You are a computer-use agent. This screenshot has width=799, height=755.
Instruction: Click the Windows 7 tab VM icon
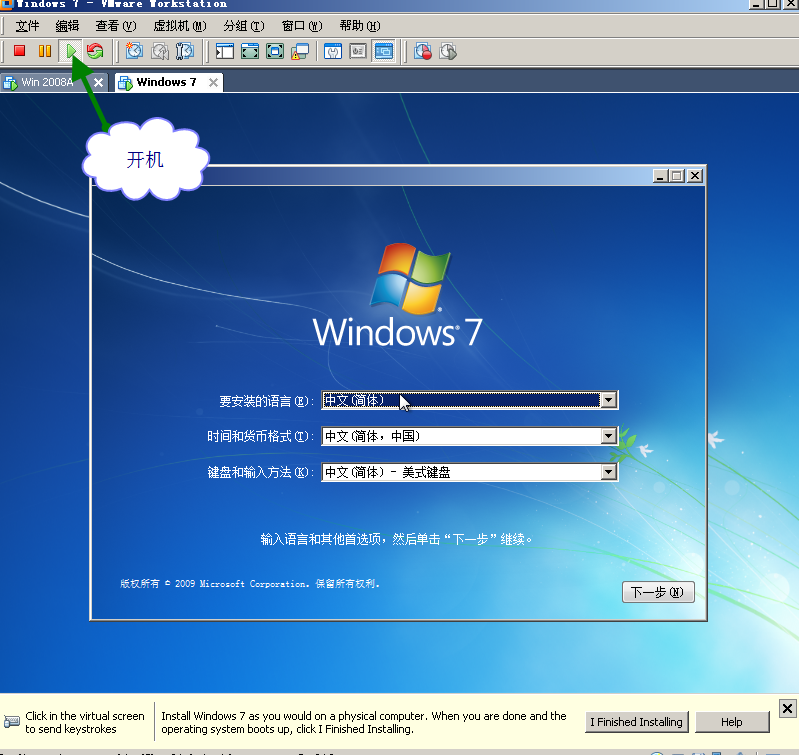[x=125, y=83]
